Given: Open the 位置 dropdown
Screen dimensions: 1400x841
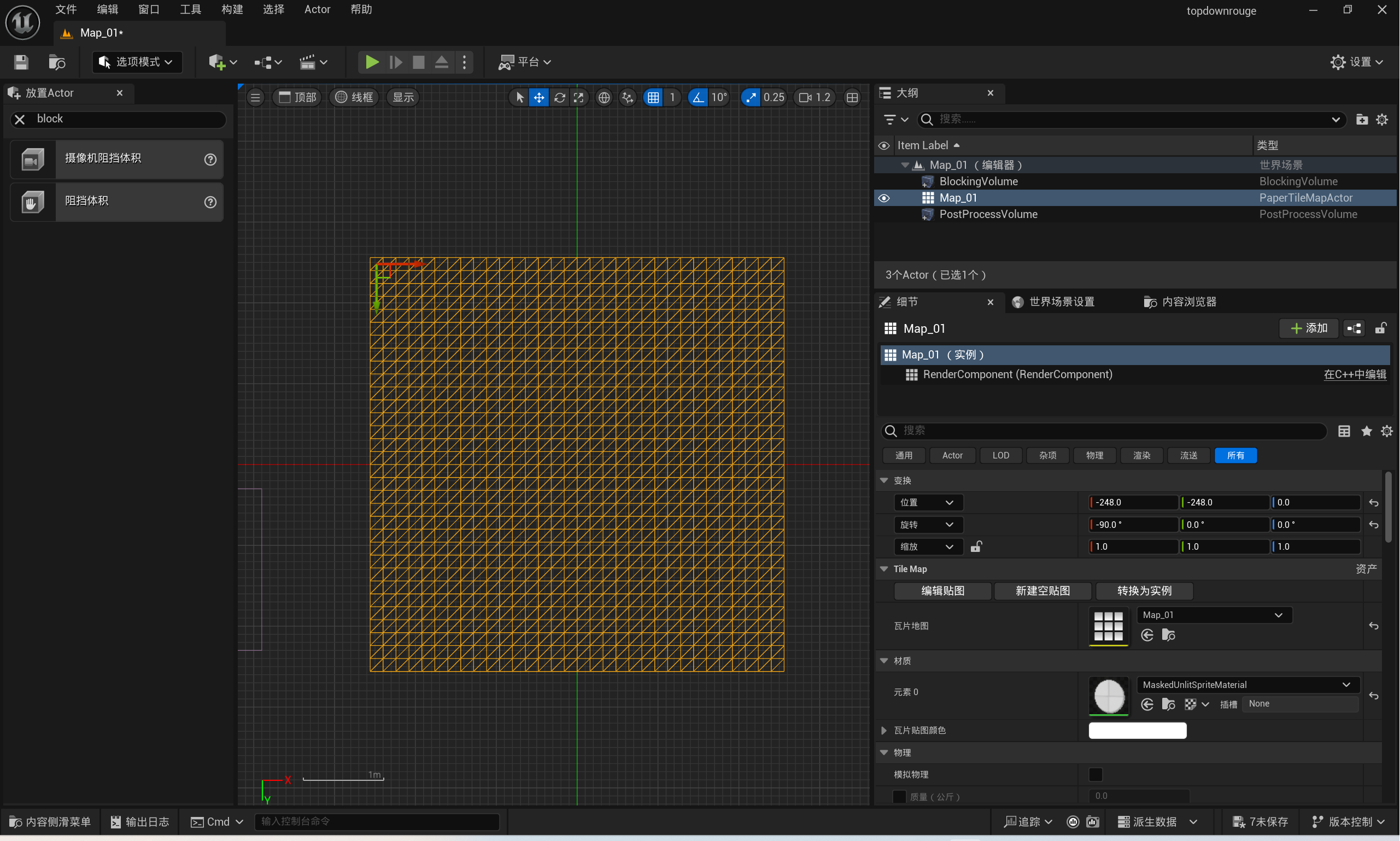Looking at the screenshot, I should [x=928, y=503].
